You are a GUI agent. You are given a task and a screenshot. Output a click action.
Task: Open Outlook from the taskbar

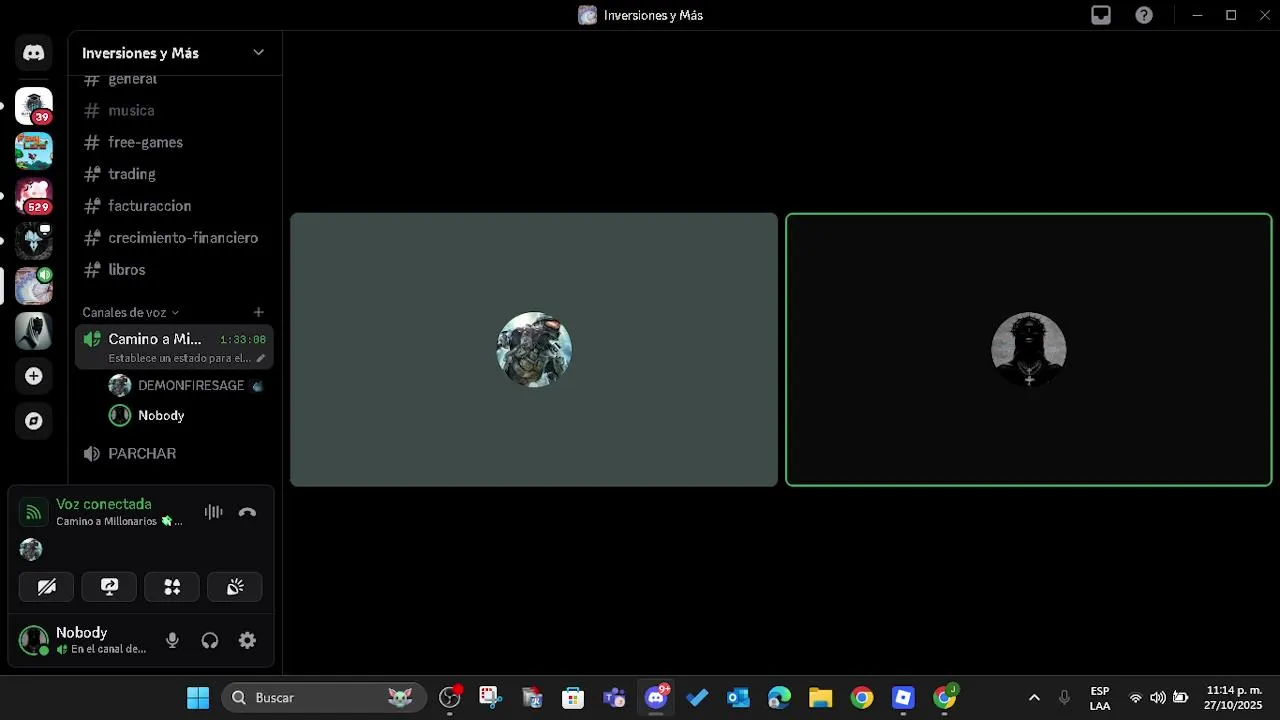pos(738,698)
